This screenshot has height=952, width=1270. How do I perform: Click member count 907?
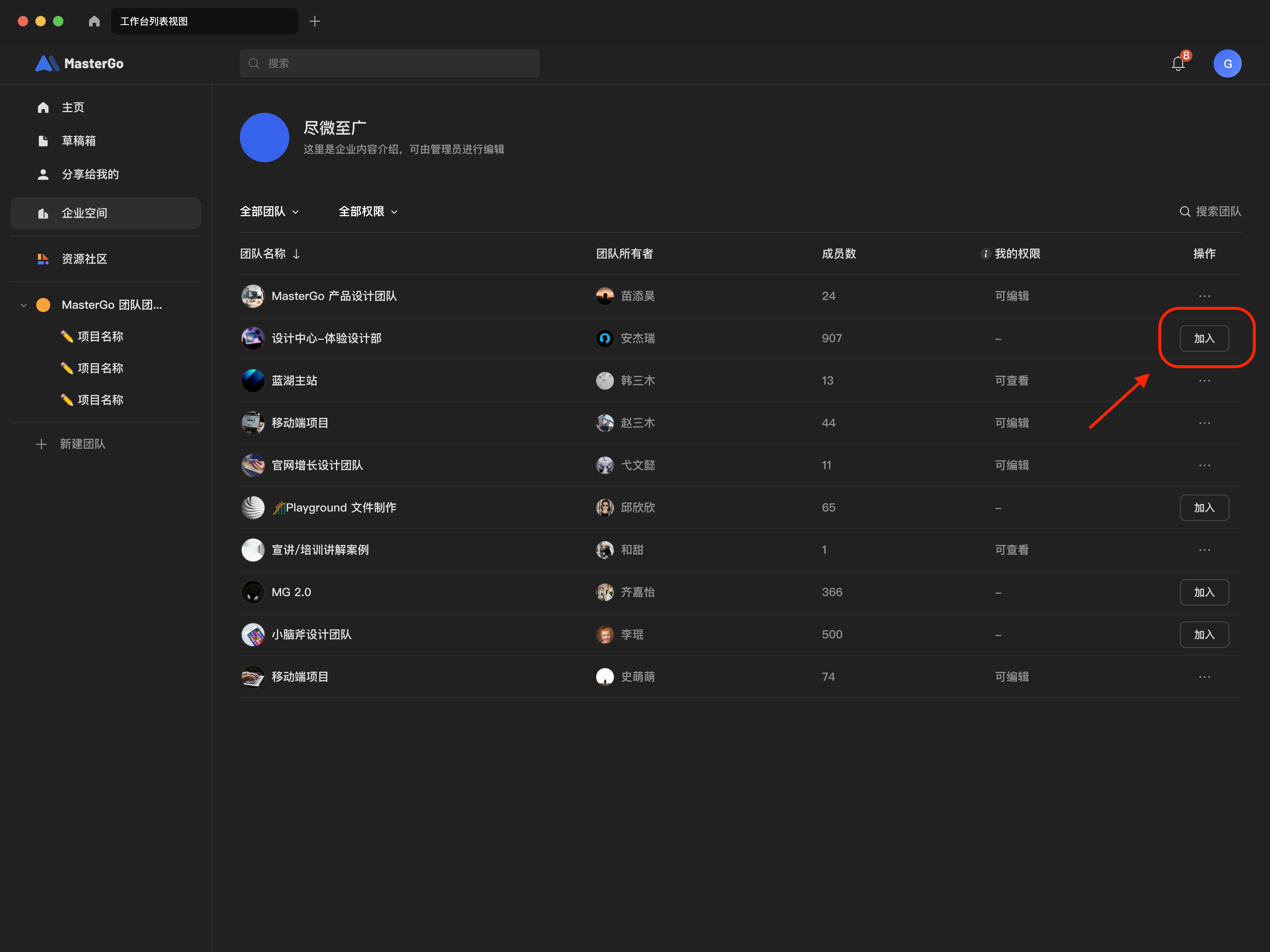(832, 338)
